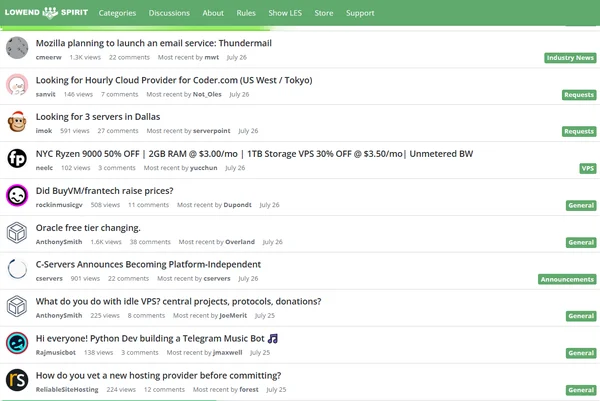The image size is (600, 401).
Task: Open the idle VPS projects thread
Action: pos(178,302)
